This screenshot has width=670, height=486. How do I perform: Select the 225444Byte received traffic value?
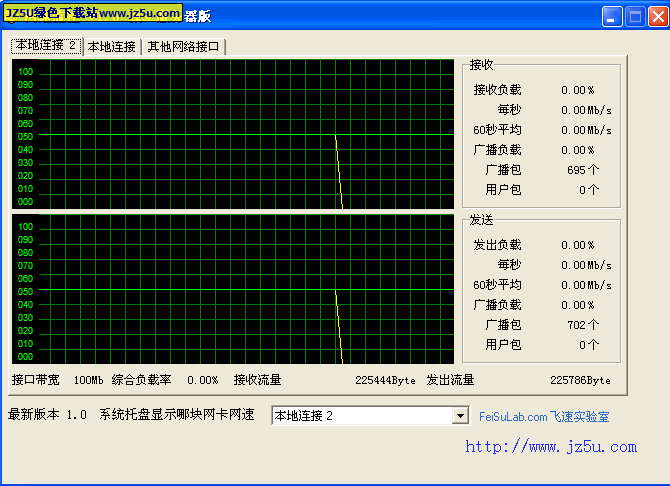(385, 380)
